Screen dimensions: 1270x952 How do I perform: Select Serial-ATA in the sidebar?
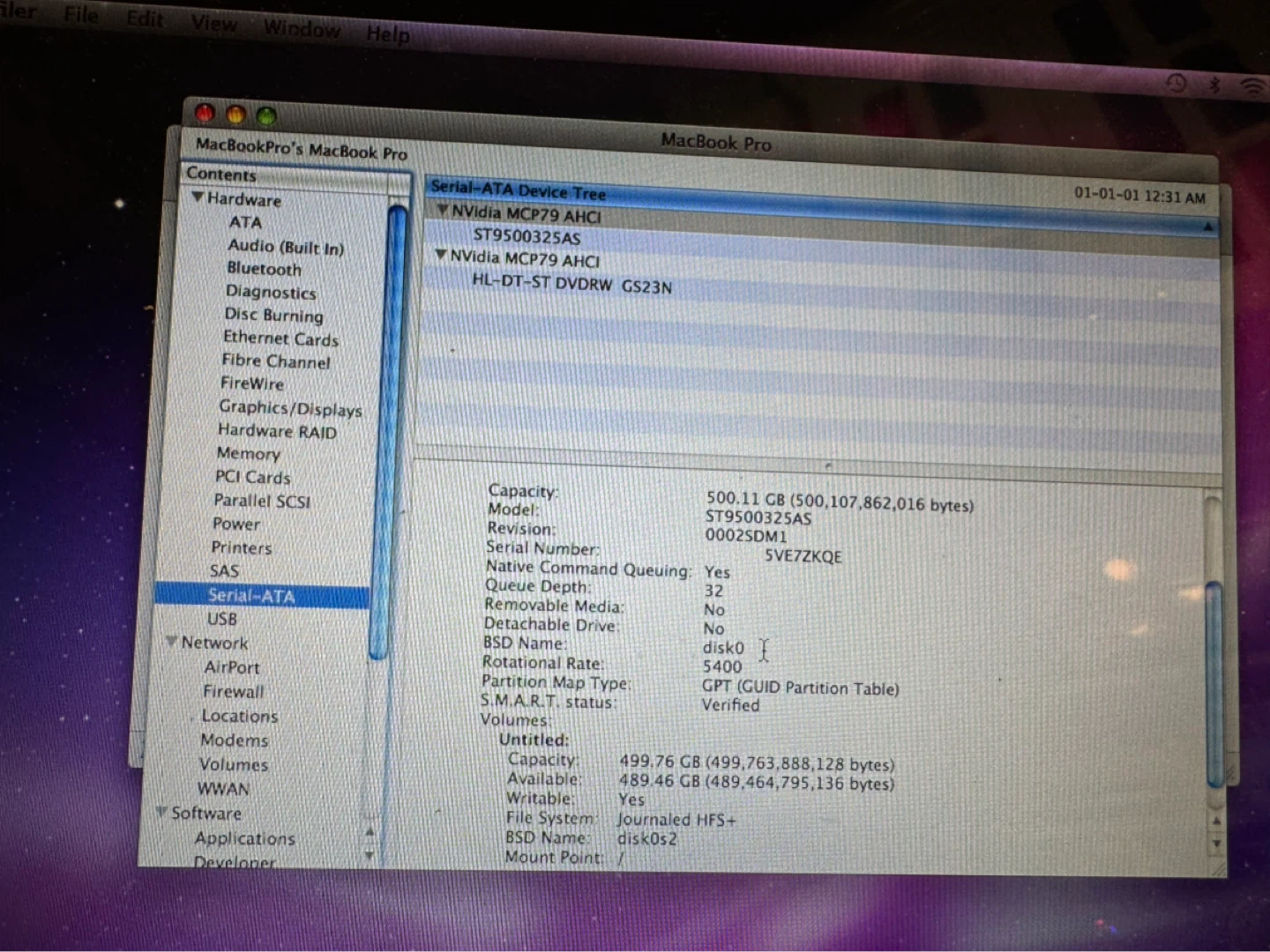[262, 596]
